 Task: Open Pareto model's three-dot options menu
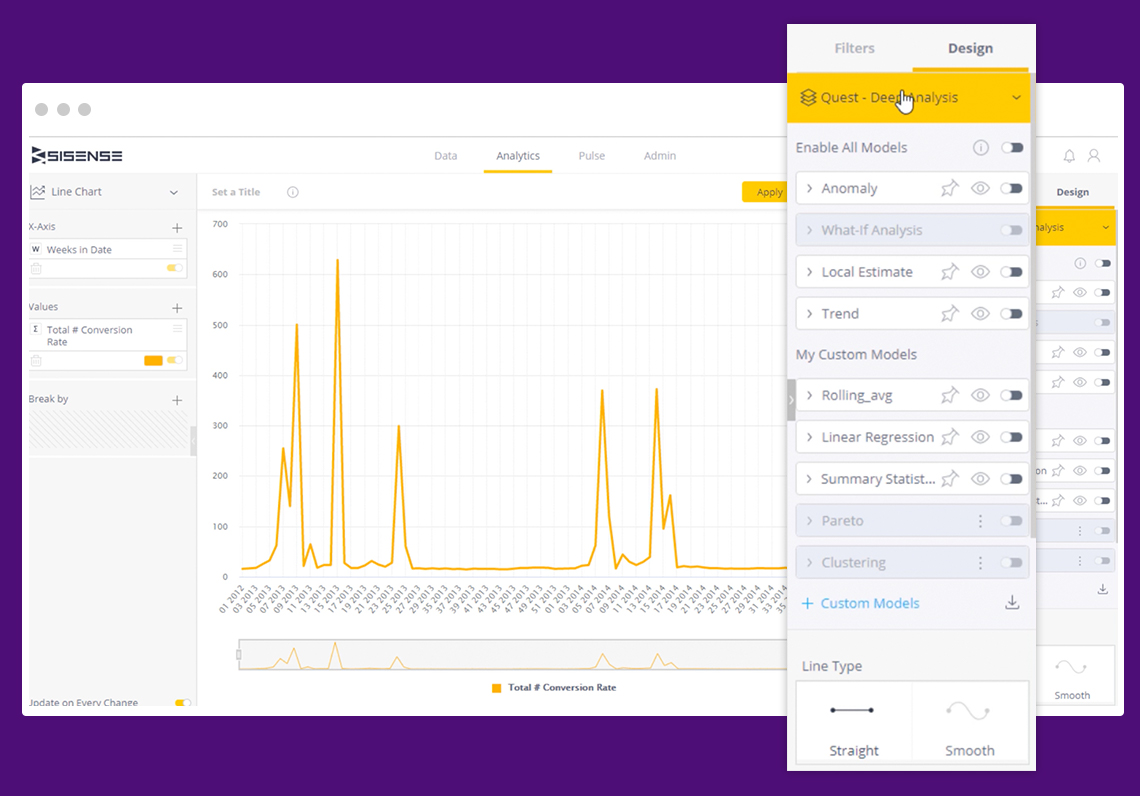(980, 521)
